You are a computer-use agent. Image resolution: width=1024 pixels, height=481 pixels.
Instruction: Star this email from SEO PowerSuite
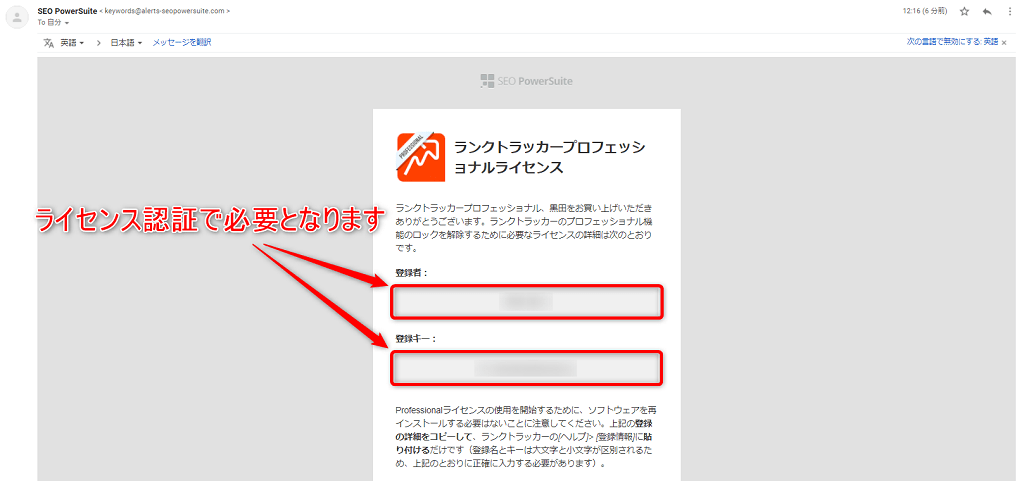point(964,11)
